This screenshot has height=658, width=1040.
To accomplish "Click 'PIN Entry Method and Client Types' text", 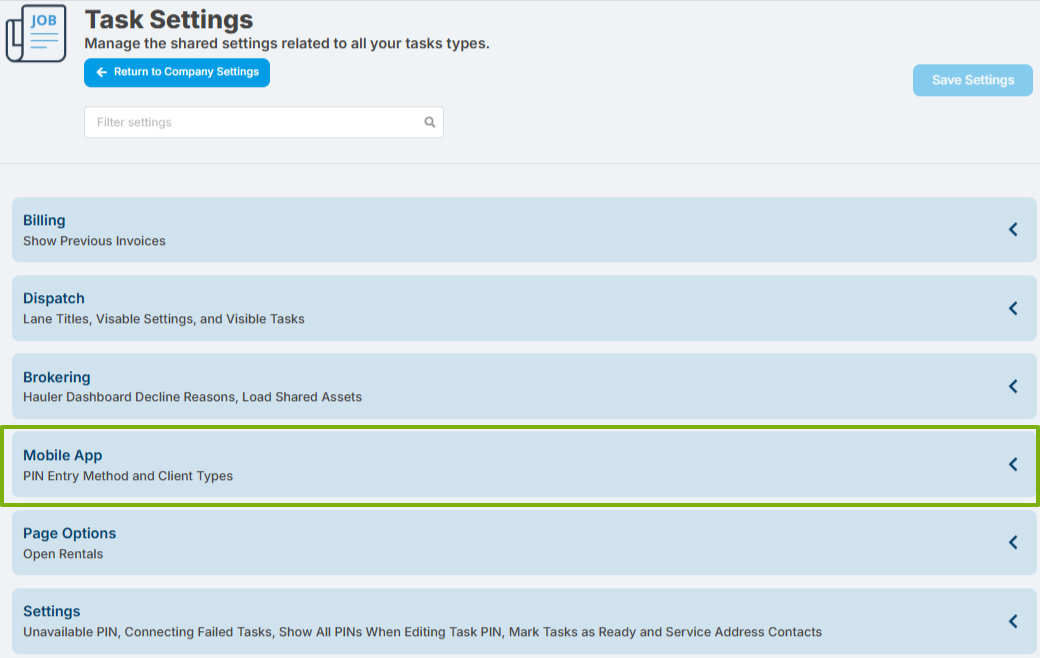I will [128, 476].
